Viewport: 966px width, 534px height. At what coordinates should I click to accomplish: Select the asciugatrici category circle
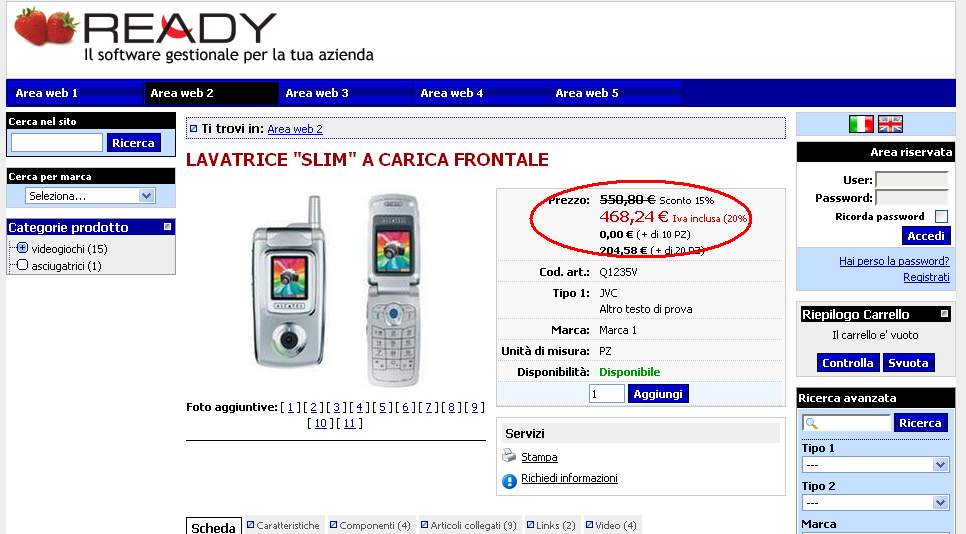point(22,265)
